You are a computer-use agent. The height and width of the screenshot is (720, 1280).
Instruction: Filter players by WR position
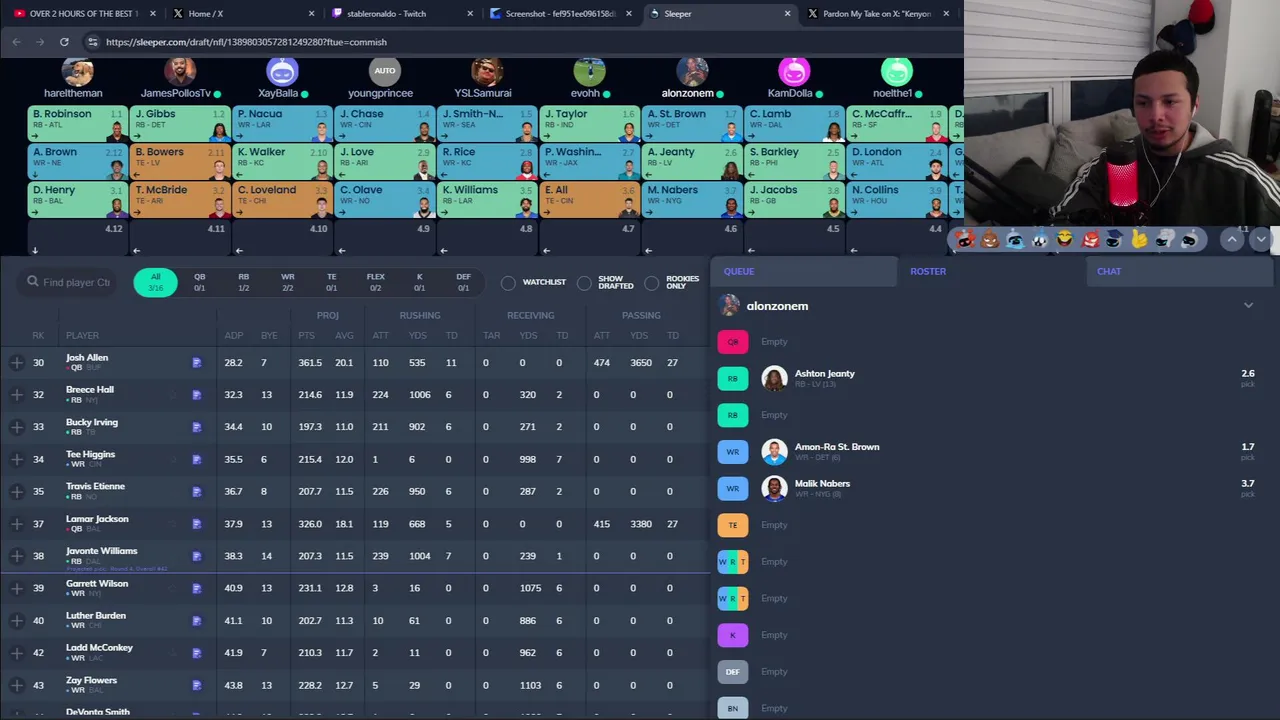point(287,283)
